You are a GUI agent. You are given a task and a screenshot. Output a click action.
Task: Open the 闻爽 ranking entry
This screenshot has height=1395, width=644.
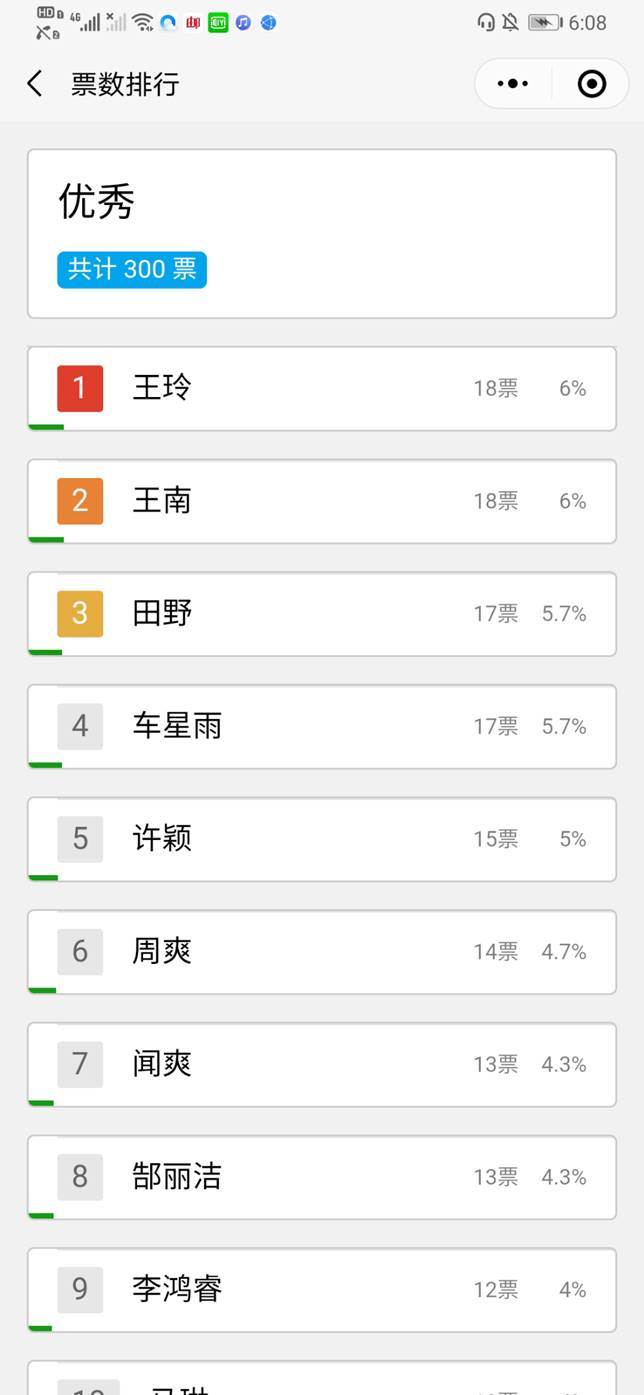tap(322, 1065)
